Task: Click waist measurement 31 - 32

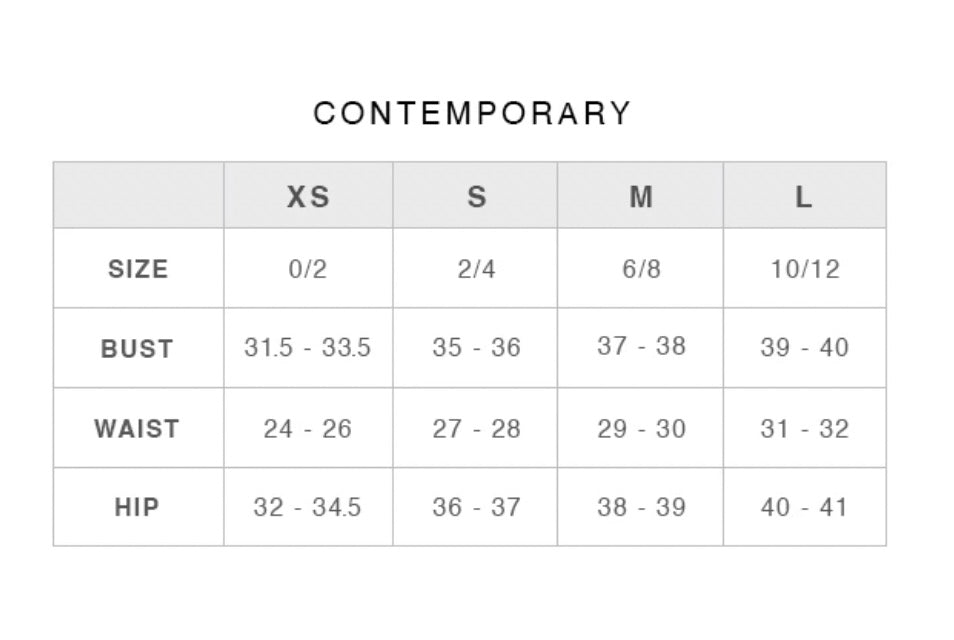Action: pyautogui.click(x=805, y=429)
